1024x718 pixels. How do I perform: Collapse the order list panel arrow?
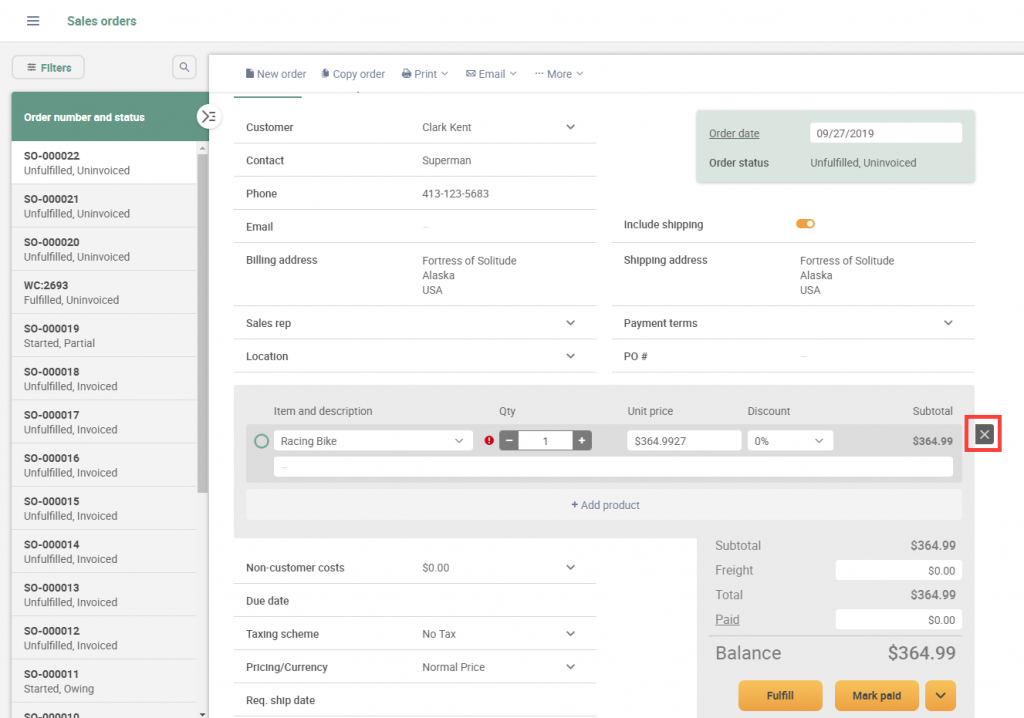208,116
